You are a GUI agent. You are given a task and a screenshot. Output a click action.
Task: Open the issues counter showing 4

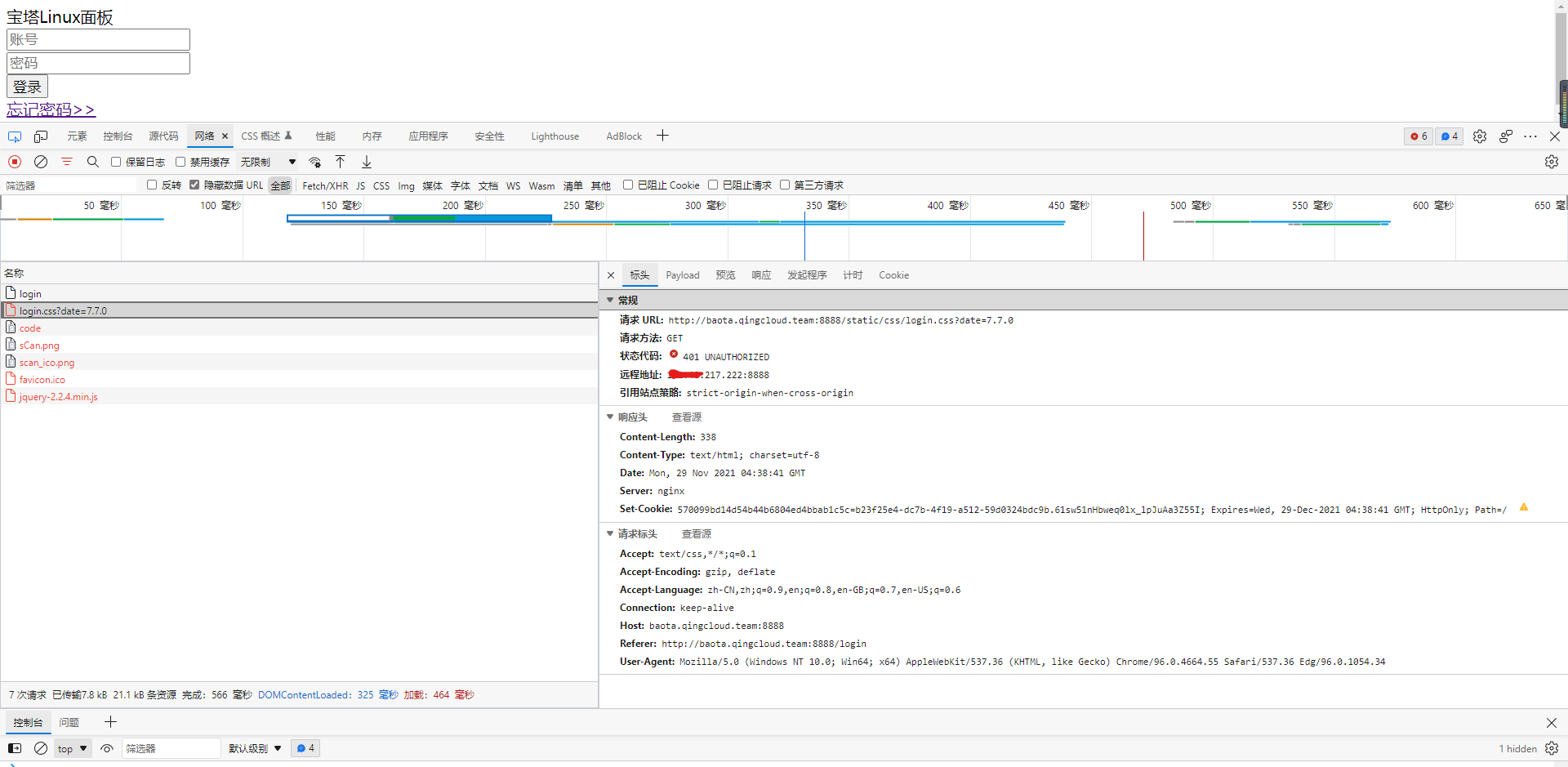(1450, 136)
